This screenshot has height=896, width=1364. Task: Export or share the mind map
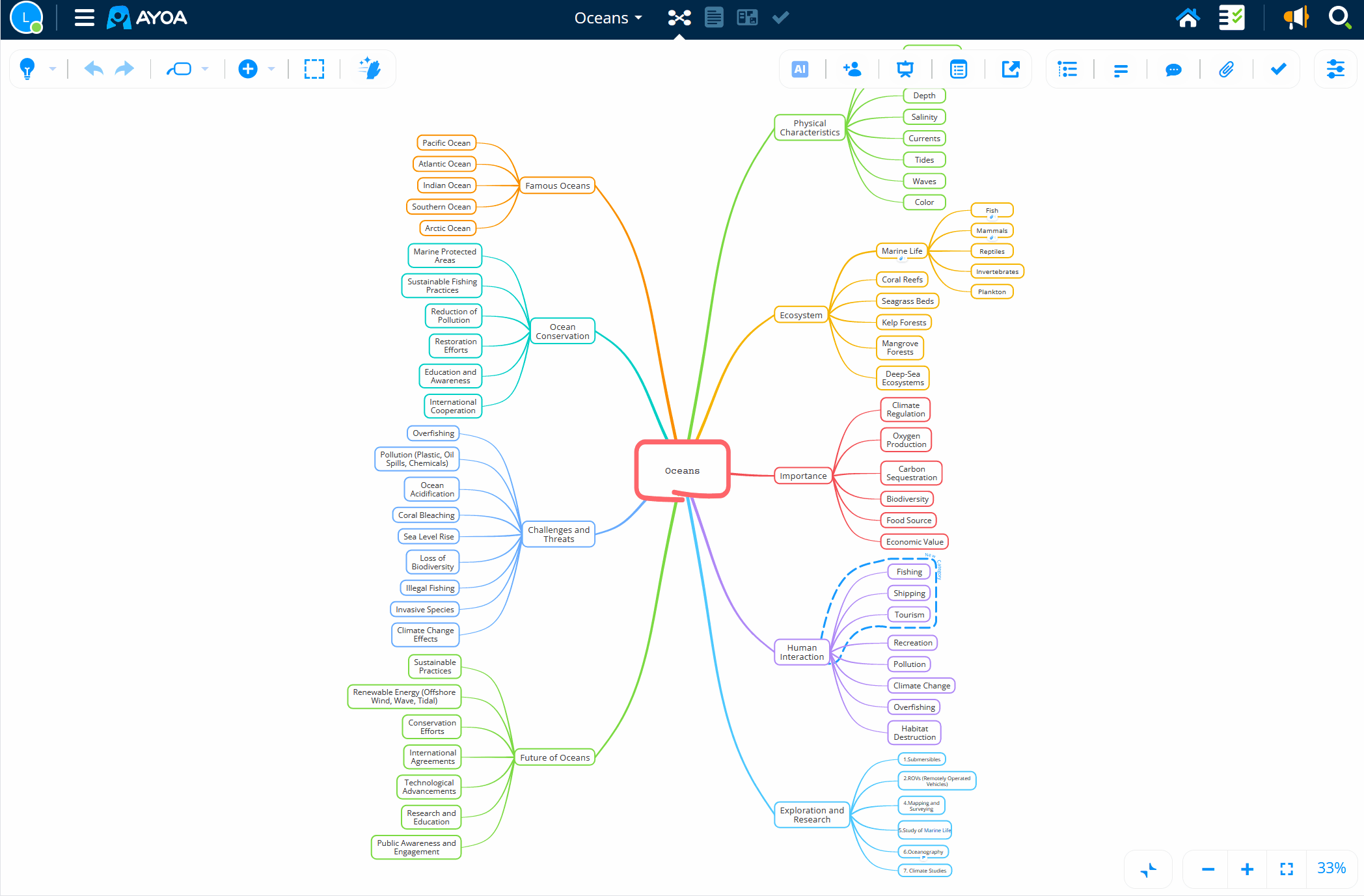tap(1011, 69)
